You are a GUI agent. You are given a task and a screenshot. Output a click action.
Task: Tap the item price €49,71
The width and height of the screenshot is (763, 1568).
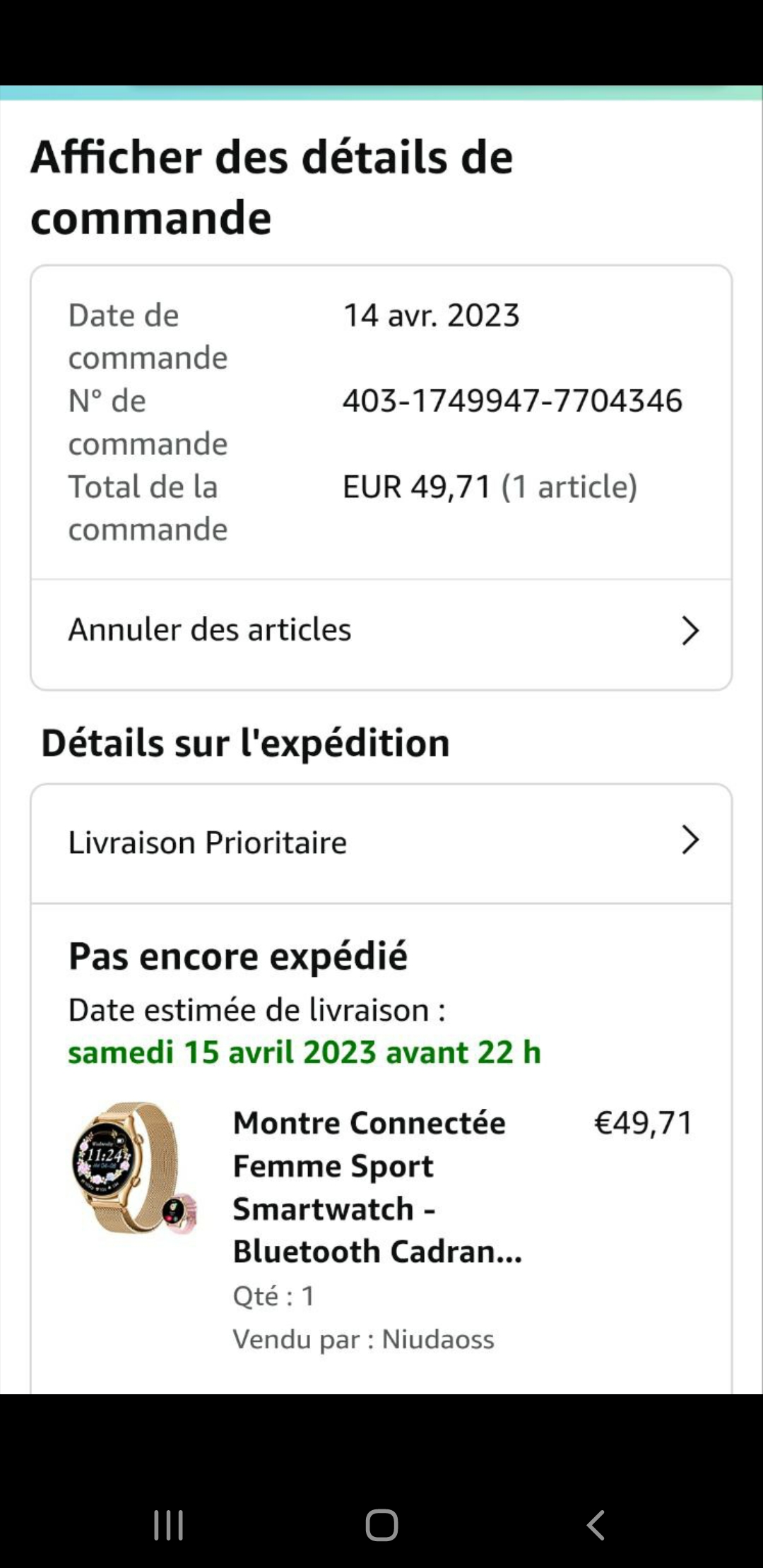pos(643,1123)
